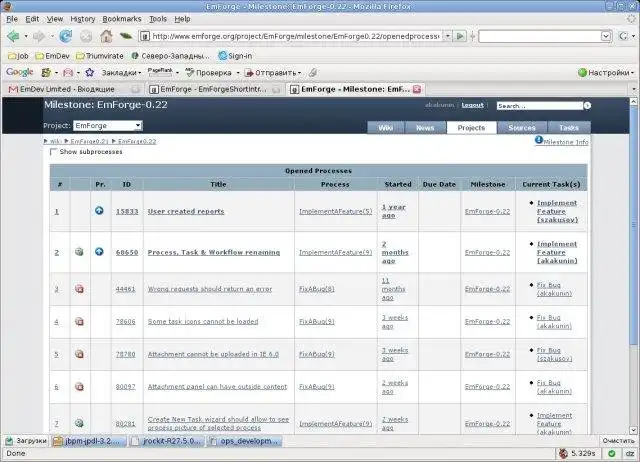The image size is (640, 462).
Task: Click the search go icon next to Search field
Action: pyautogui.click(x=587, y=105)
